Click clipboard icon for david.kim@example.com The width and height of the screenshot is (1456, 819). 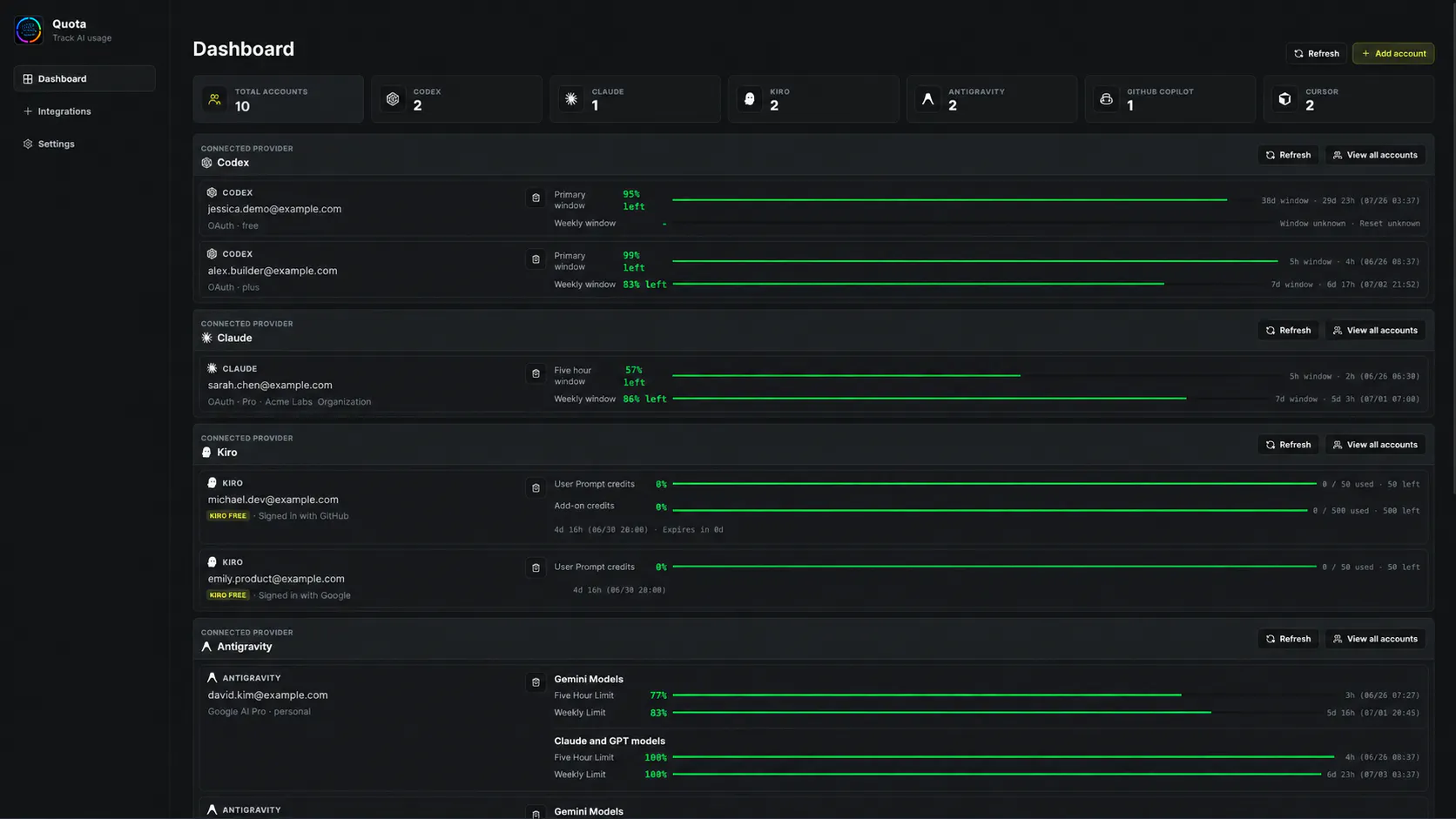536,682
